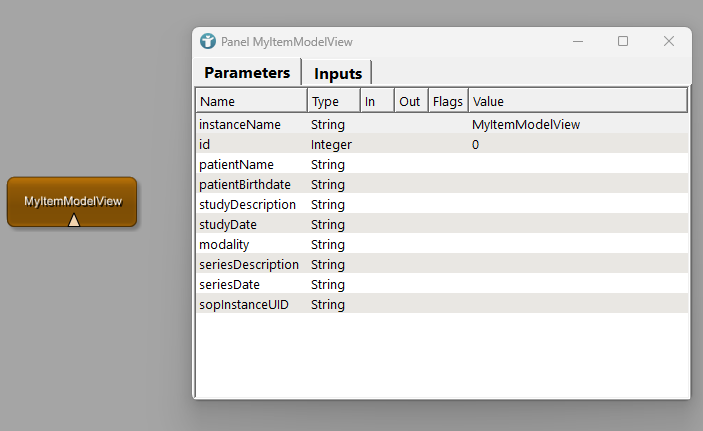Select the instanceName value field
Image resolution: width=703 pixels, height=431 pixels.
pyautogui.click(x=577, y=125)
